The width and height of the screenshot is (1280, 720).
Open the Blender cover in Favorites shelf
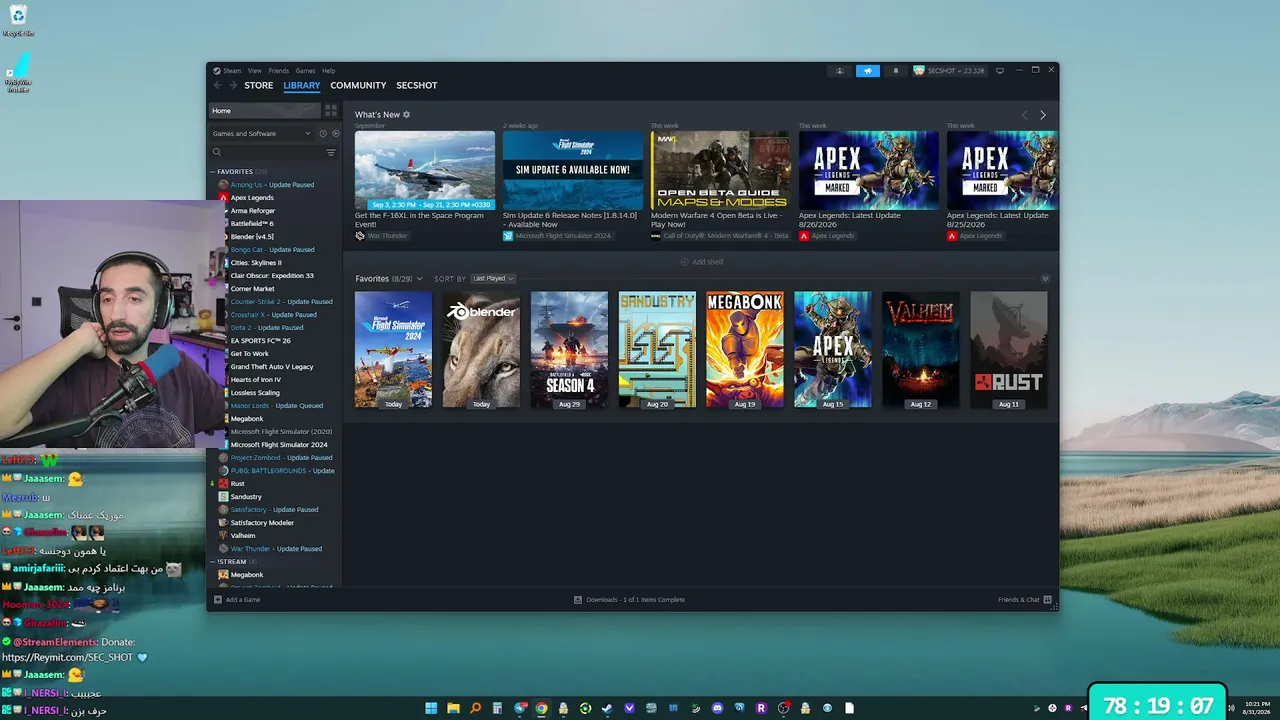(x=481, y=350)
